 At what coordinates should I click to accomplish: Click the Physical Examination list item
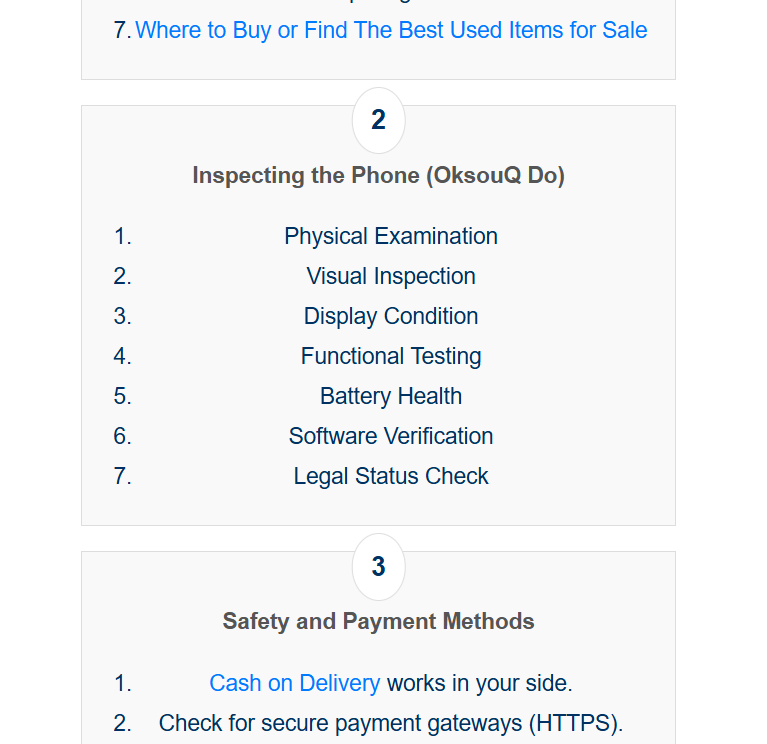(x=391, y=236)
